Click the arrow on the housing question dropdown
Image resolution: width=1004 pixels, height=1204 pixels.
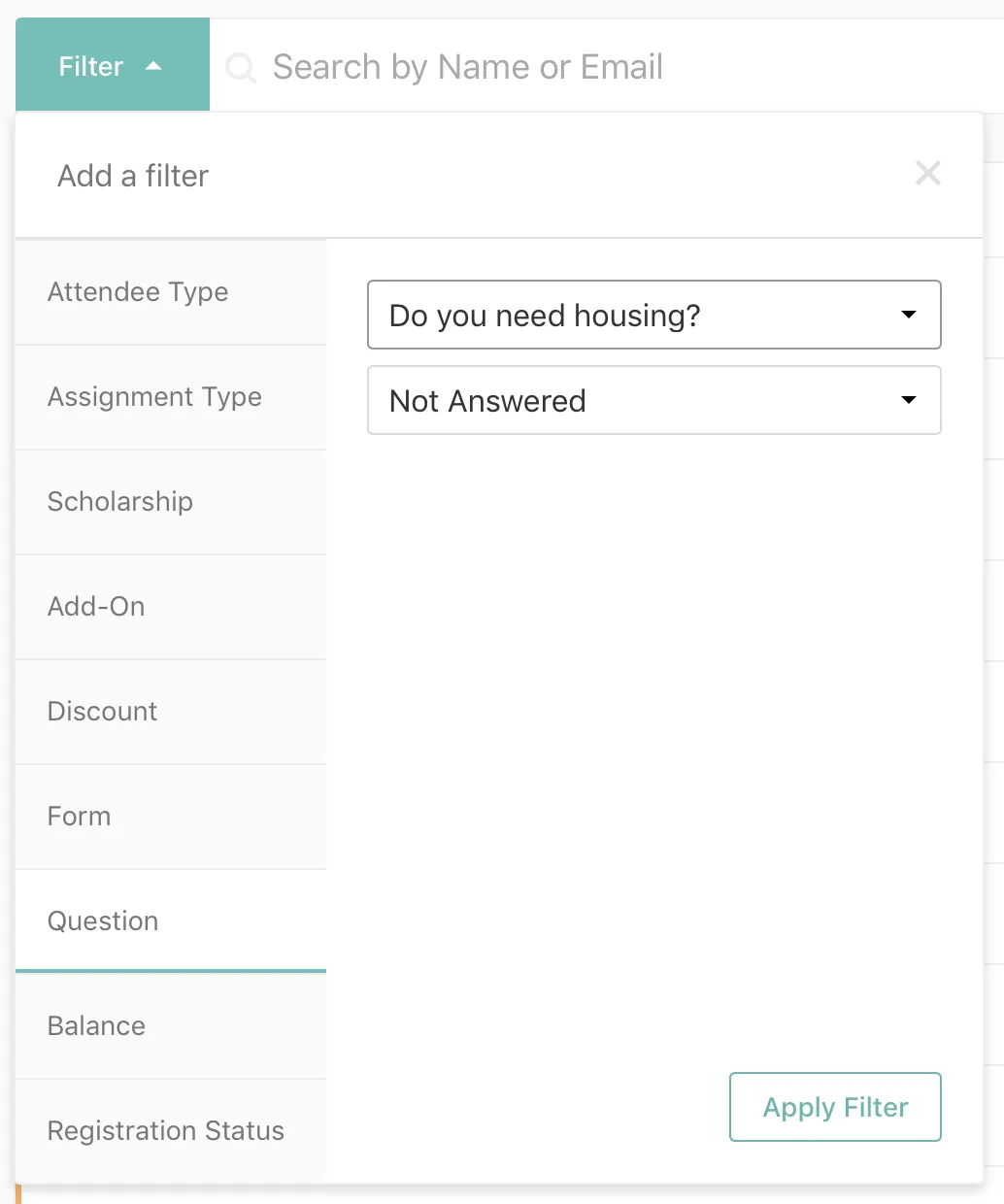pos(909,315)
